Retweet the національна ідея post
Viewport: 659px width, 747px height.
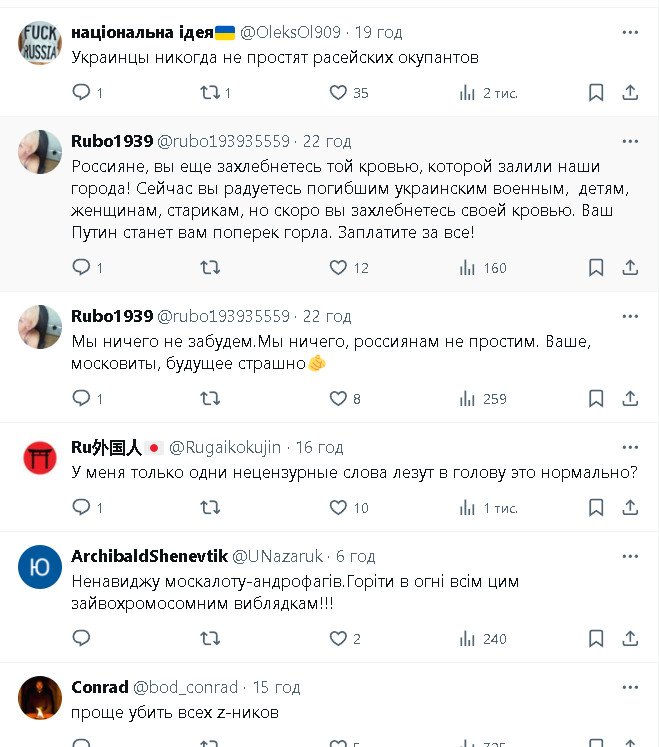(210, 93)
